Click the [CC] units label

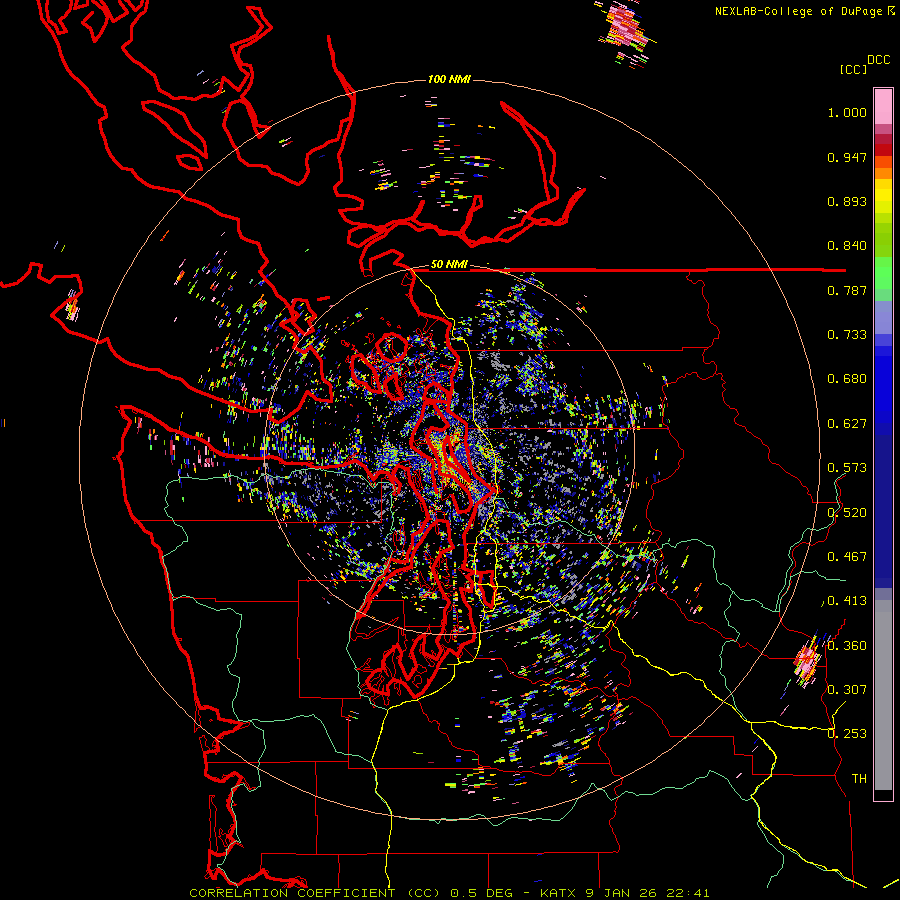[x=854, y=69]
